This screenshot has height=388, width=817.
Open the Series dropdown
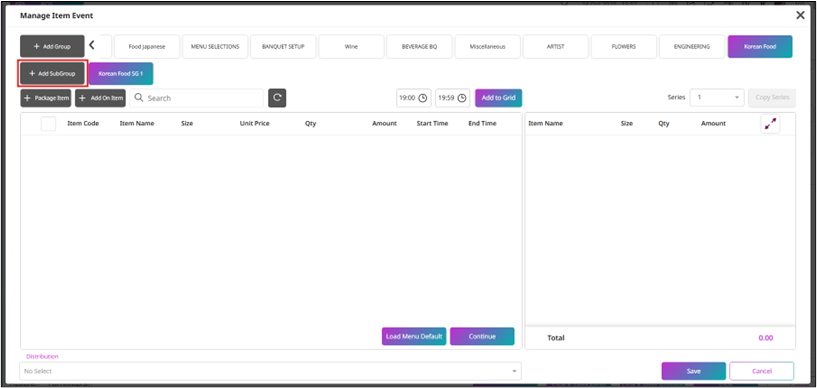point(717,97)
